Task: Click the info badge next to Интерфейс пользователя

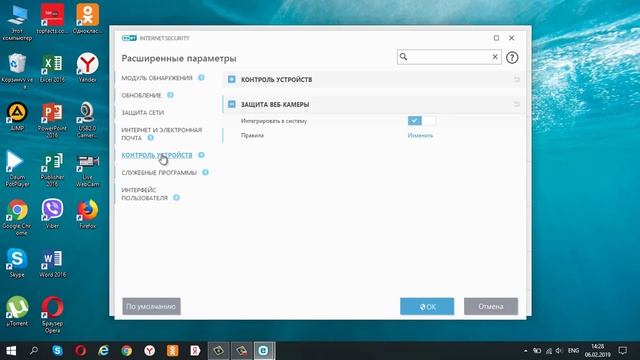Action: [x=176, y=198]
